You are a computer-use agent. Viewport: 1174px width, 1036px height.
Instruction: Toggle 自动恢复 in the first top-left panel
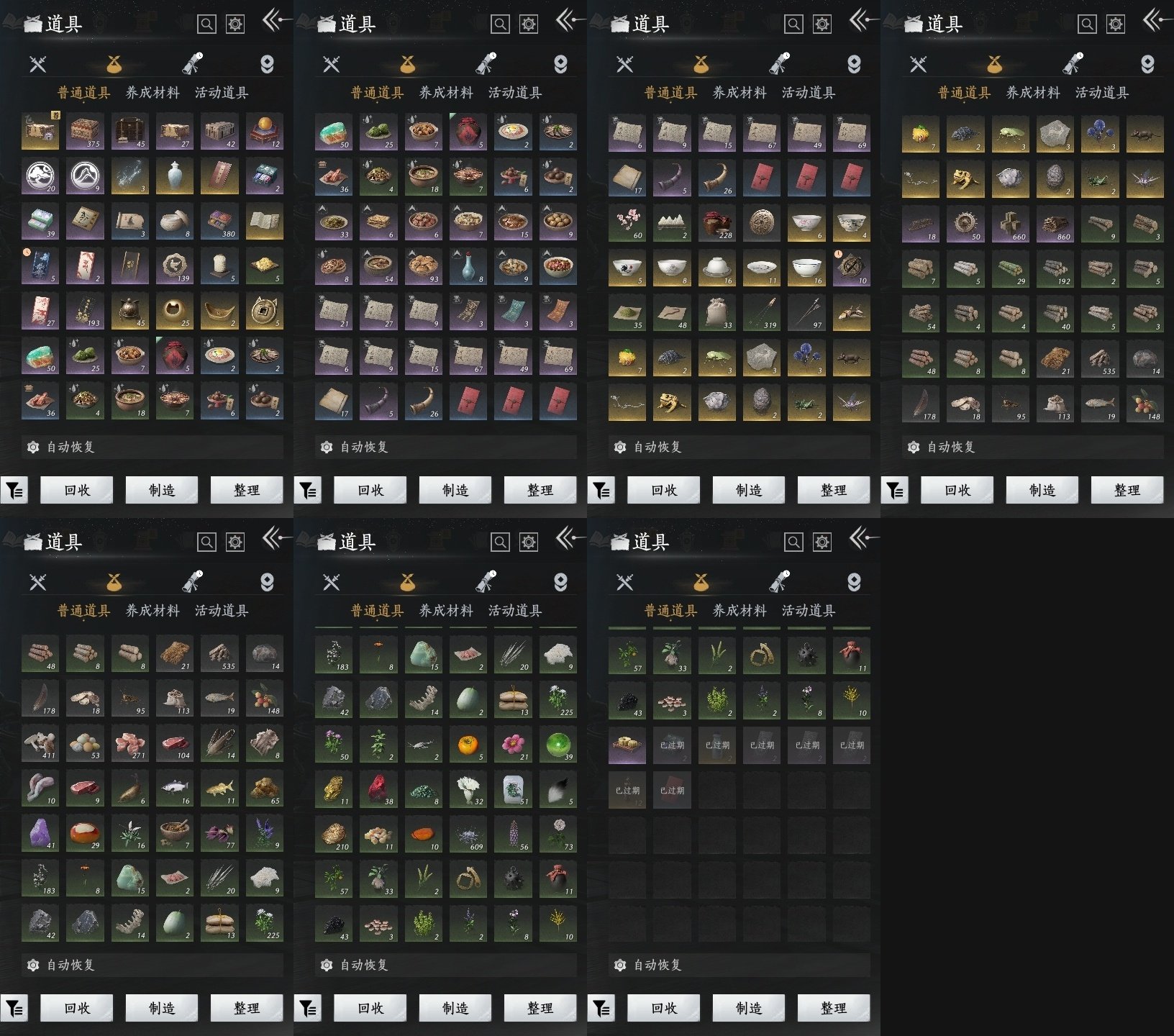pyautogui.click(x=152, y=447)
